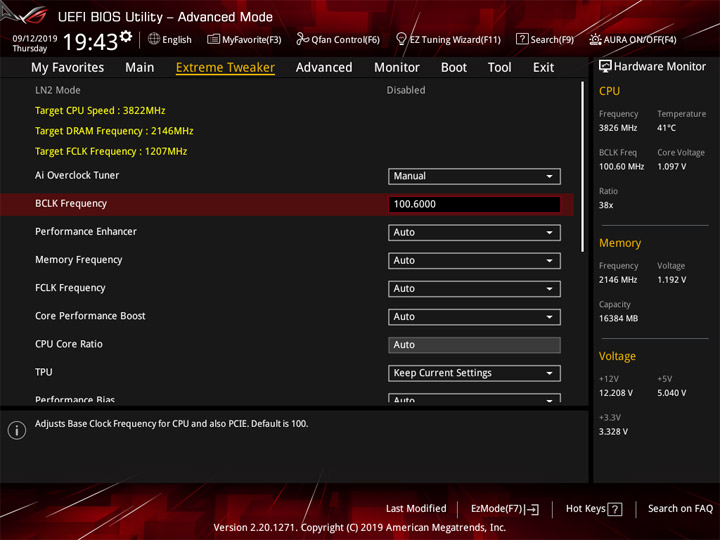Open the Search on FAQ link
This screenshot has height=540, width=720.
point(680,509)
